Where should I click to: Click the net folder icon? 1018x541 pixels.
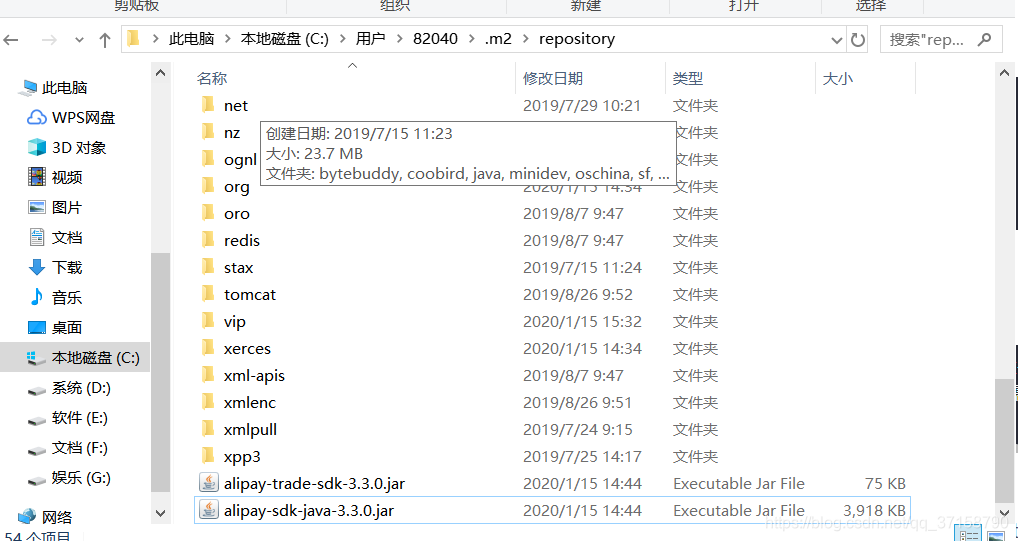[208, 104]
